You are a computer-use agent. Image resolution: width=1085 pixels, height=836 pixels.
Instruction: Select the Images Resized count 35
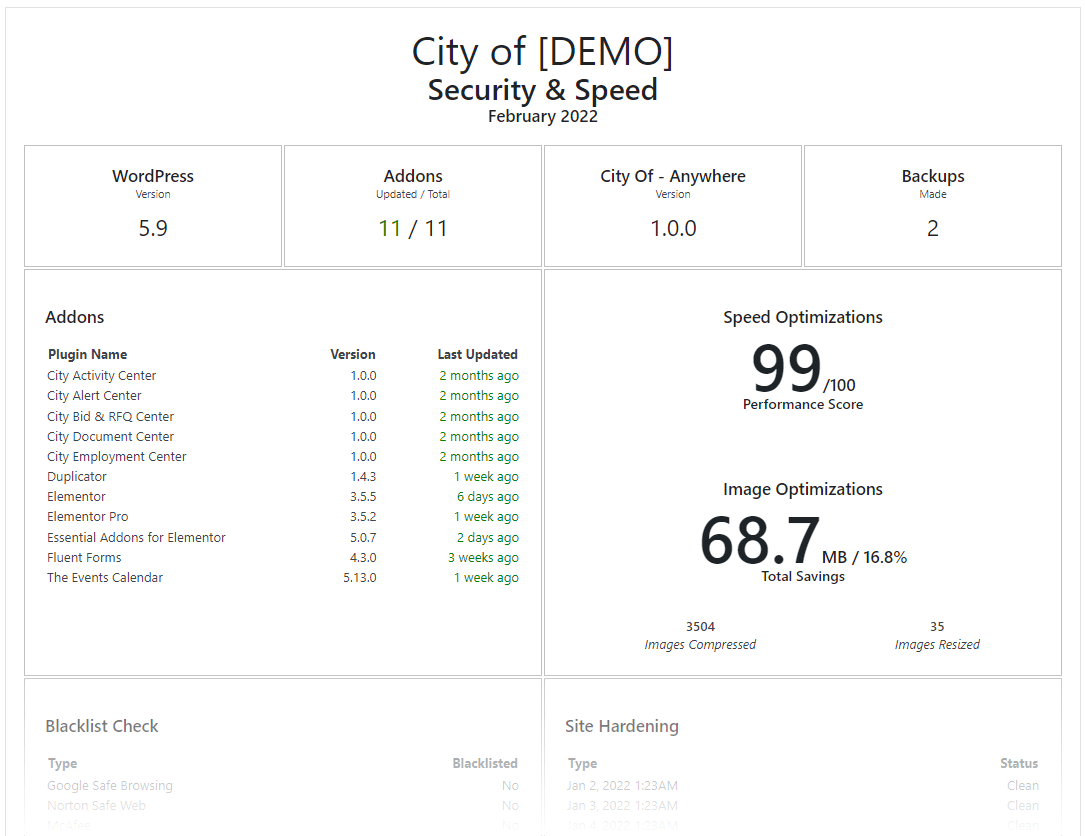tap(936, 626)
